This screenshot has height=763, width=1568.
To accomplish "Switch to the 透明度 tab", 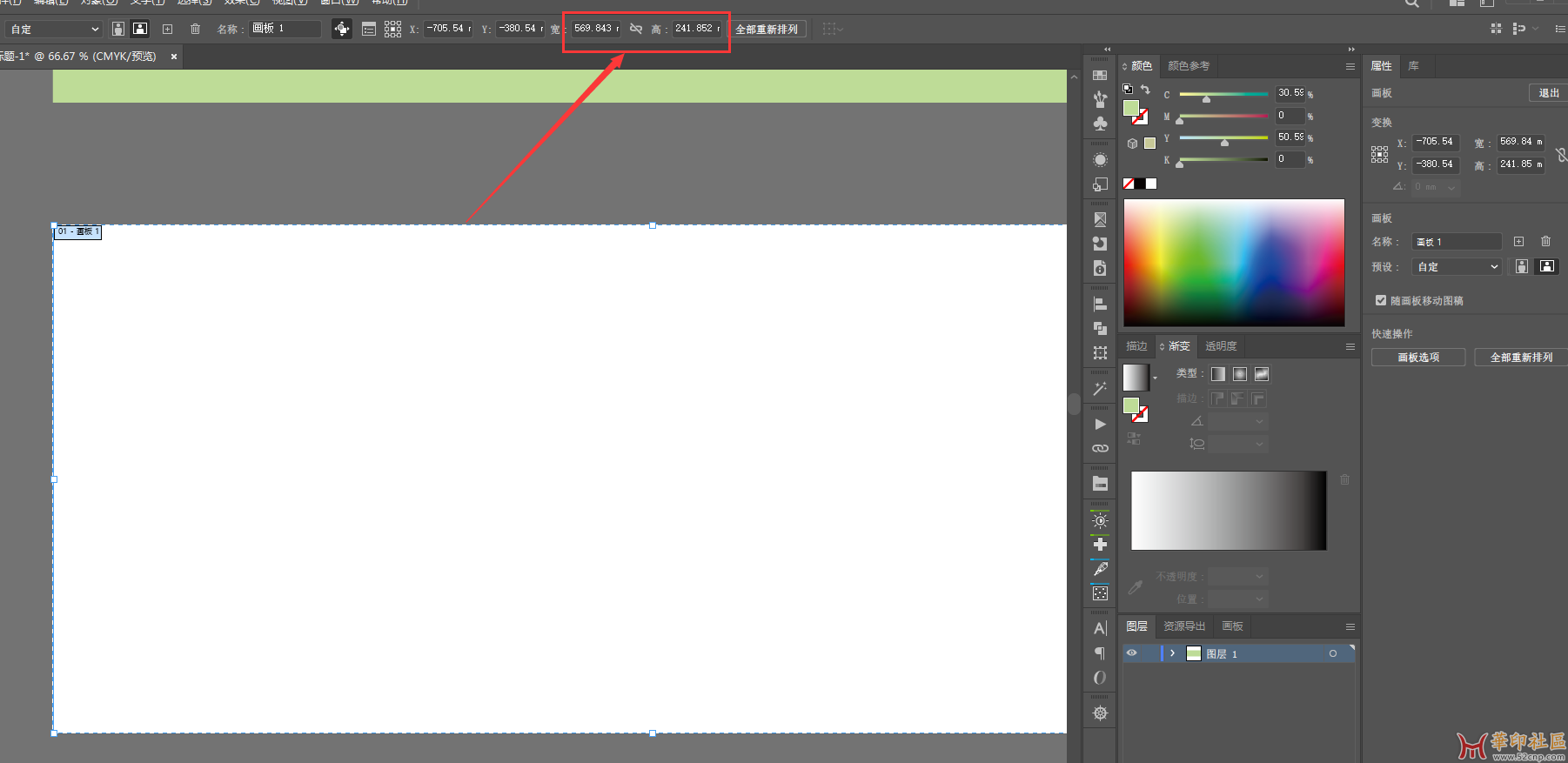I will click(1221, 346).
